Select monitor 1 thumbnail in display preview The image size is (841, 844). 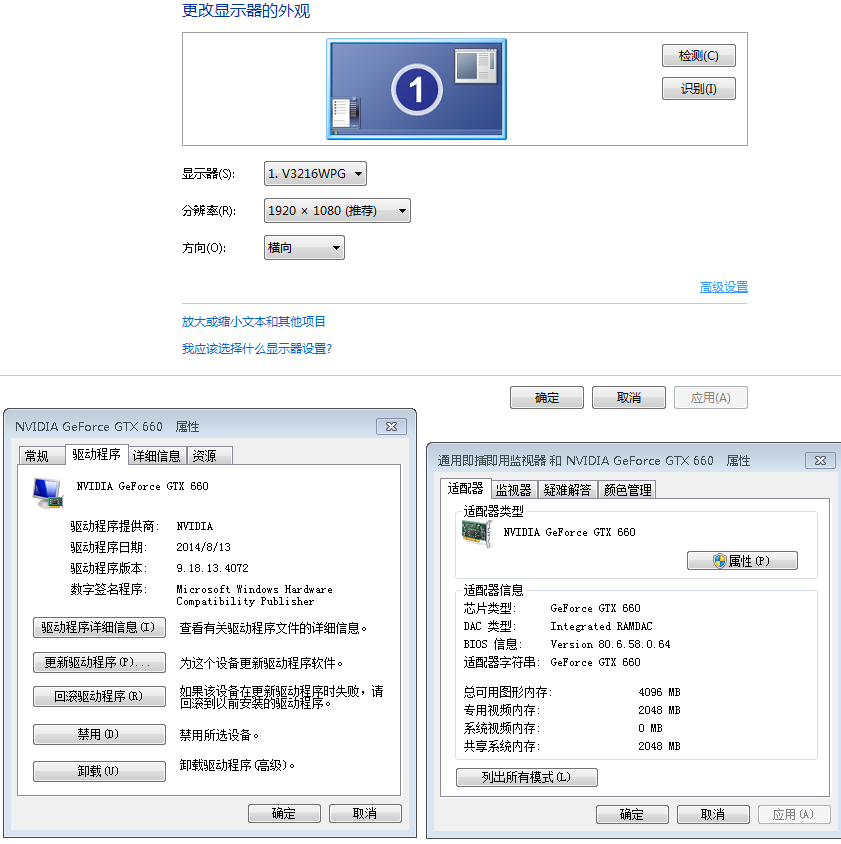[416, 89]
